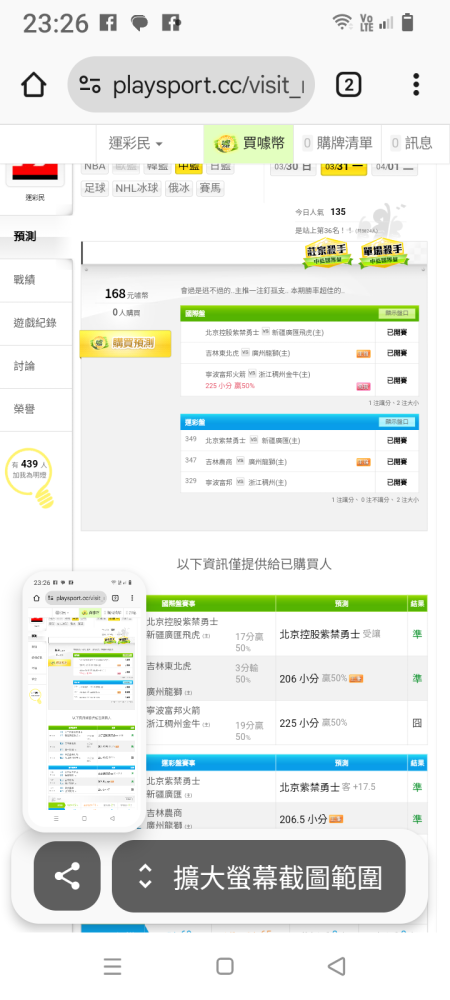The width and height of the screenshot is (450, 1000).
Task: Pick the 03/31 date button
Action: click(x=344, y=166)
